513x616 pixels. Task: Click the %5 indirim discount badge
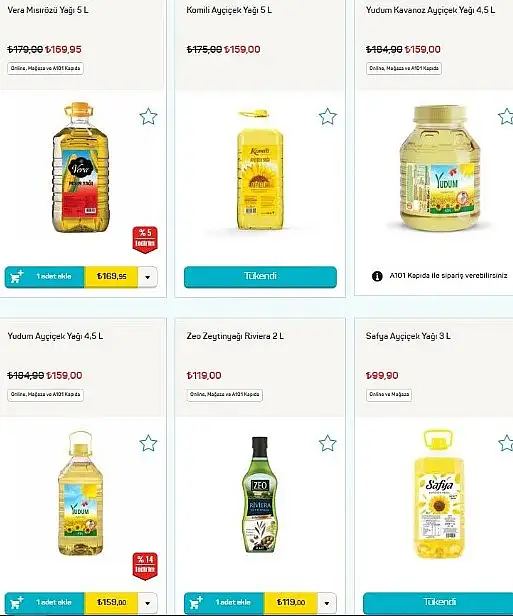tap(145, 240)
